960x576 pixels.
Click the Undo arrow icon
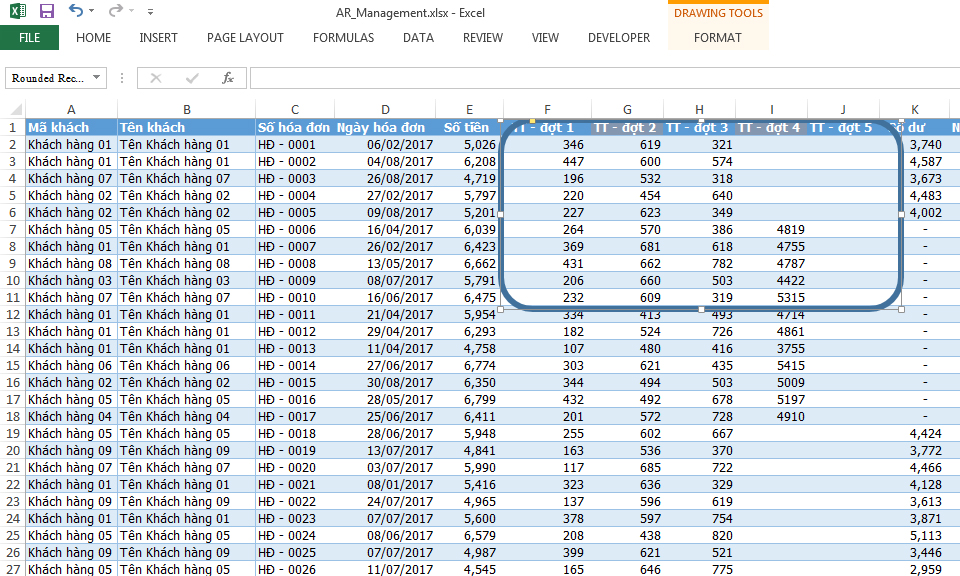pos(76,11)
